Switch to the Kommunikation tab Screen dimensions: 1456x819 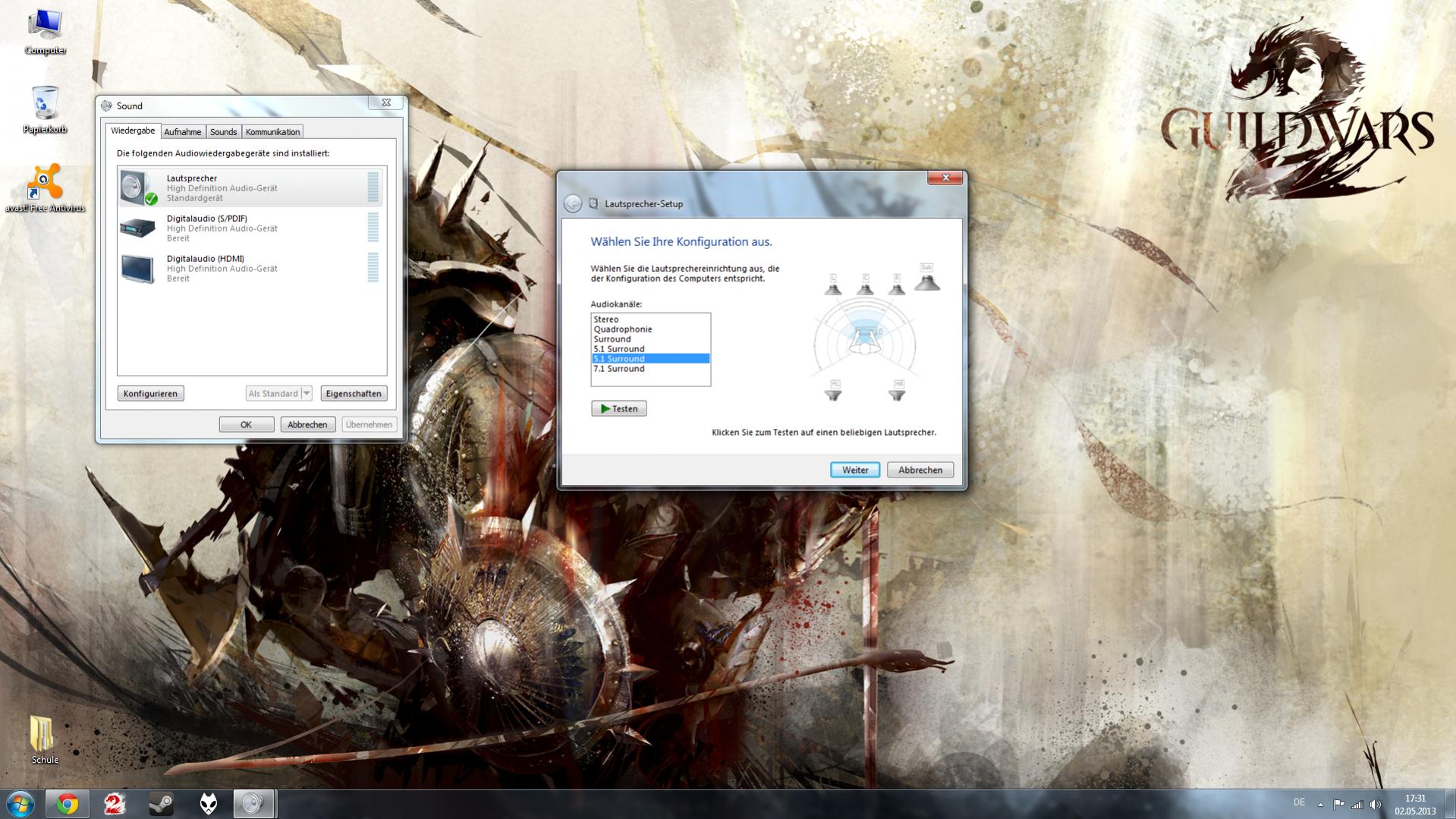272,132
